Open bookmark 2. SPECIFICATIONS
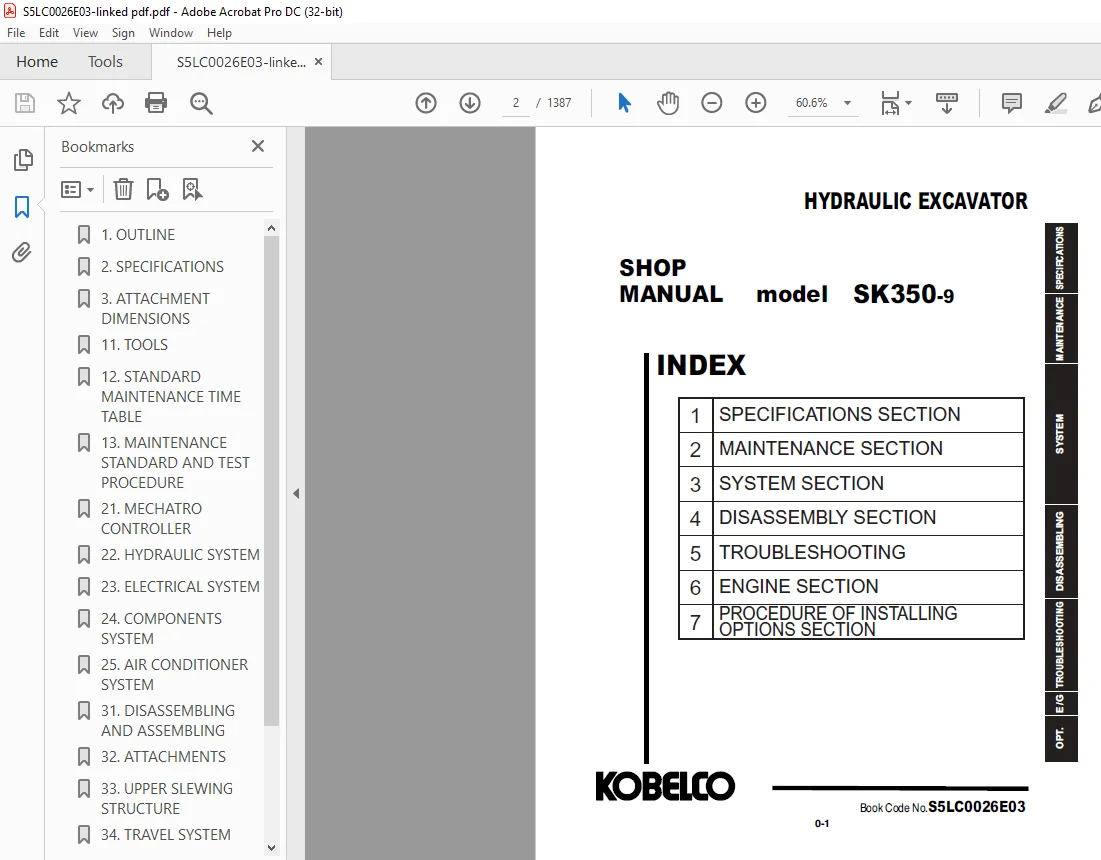This screenshot has width=1101, height=860. coord(162,267)
